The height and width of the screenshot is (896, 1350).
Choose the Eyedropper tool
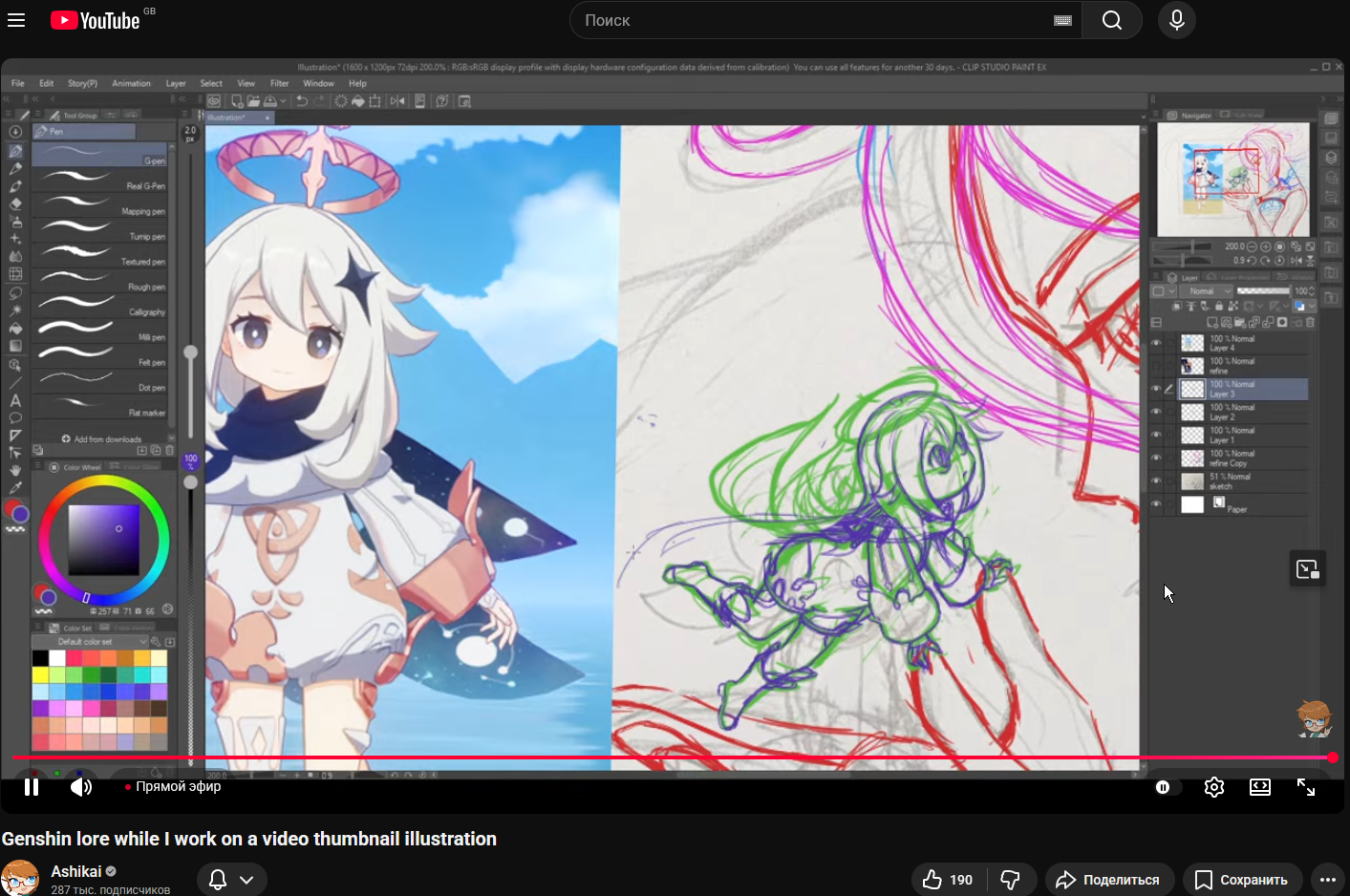tap(15, 488)
